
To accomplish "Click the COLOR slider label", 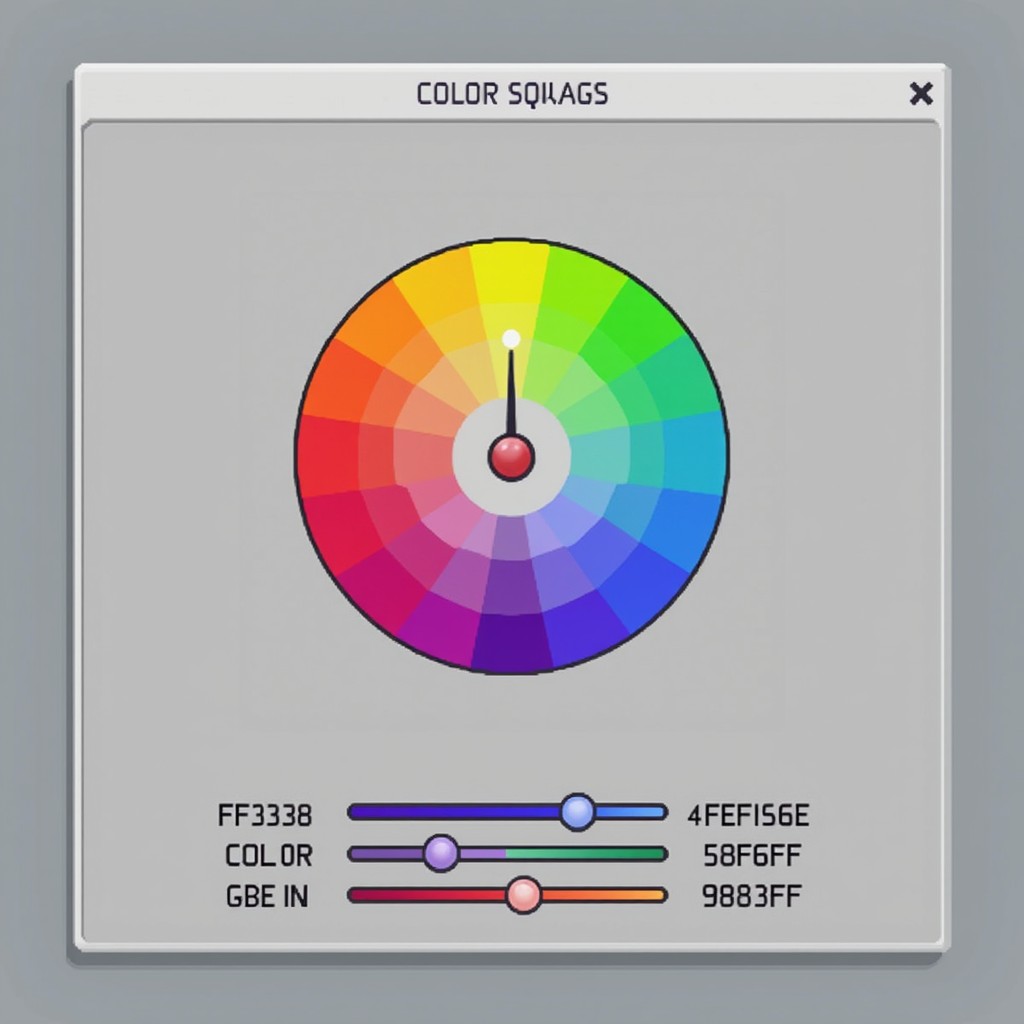I will pos(268,856).
